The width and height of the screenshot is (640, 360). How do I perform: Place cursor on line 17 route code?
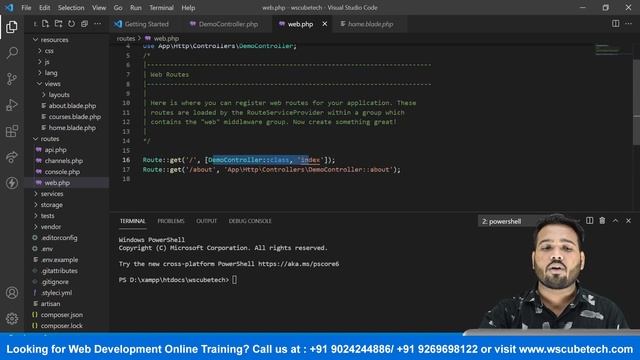(271, 169)
